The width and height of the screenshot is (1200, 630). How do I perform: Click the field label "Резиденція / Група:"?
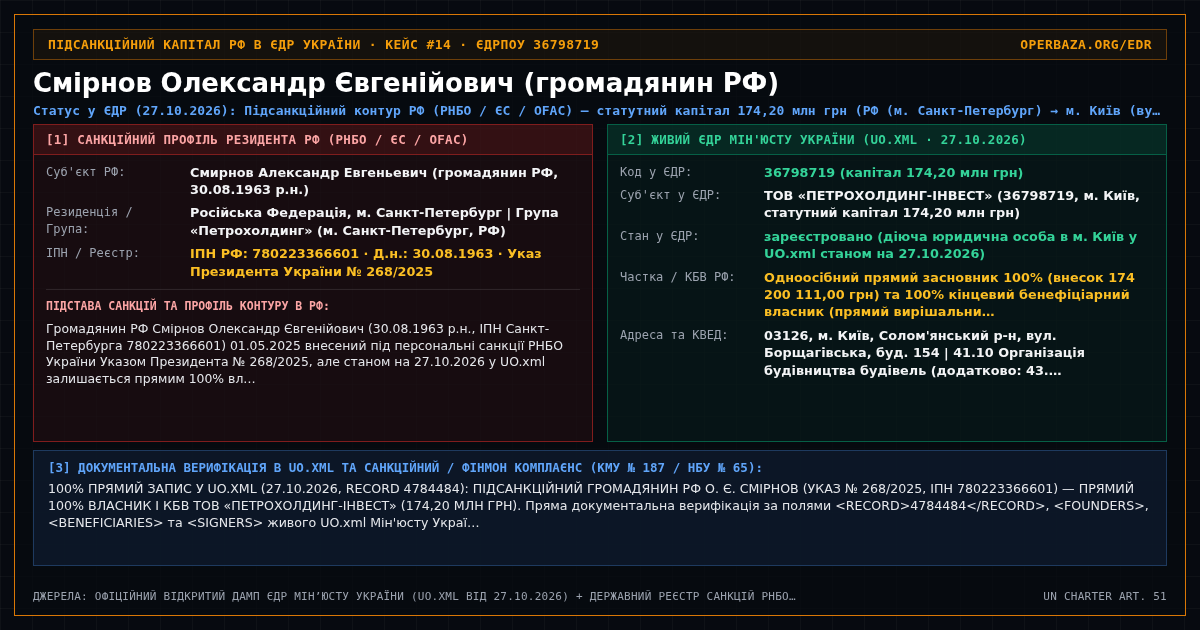tap(90, 220)
